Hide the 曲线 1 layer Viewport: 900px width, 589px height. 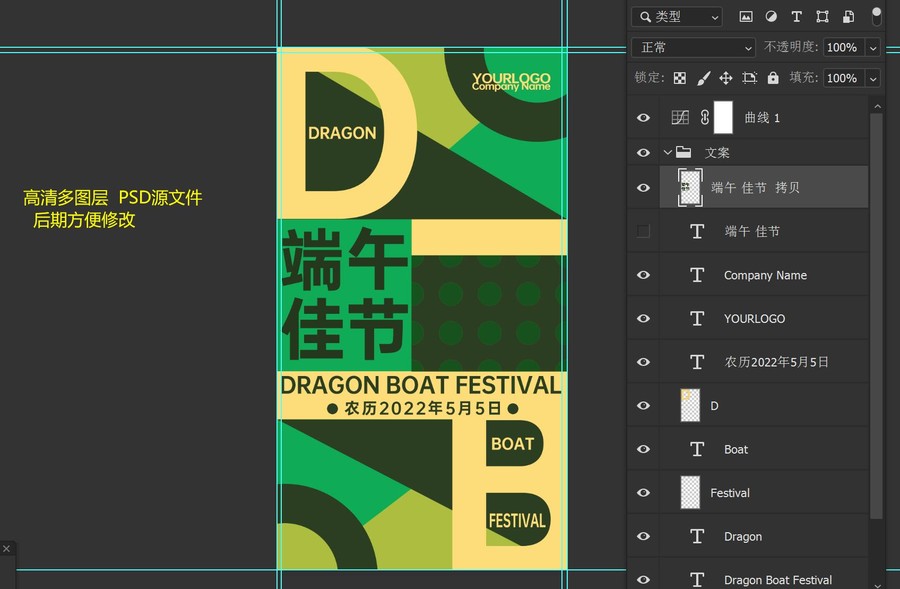coord(643,118)
